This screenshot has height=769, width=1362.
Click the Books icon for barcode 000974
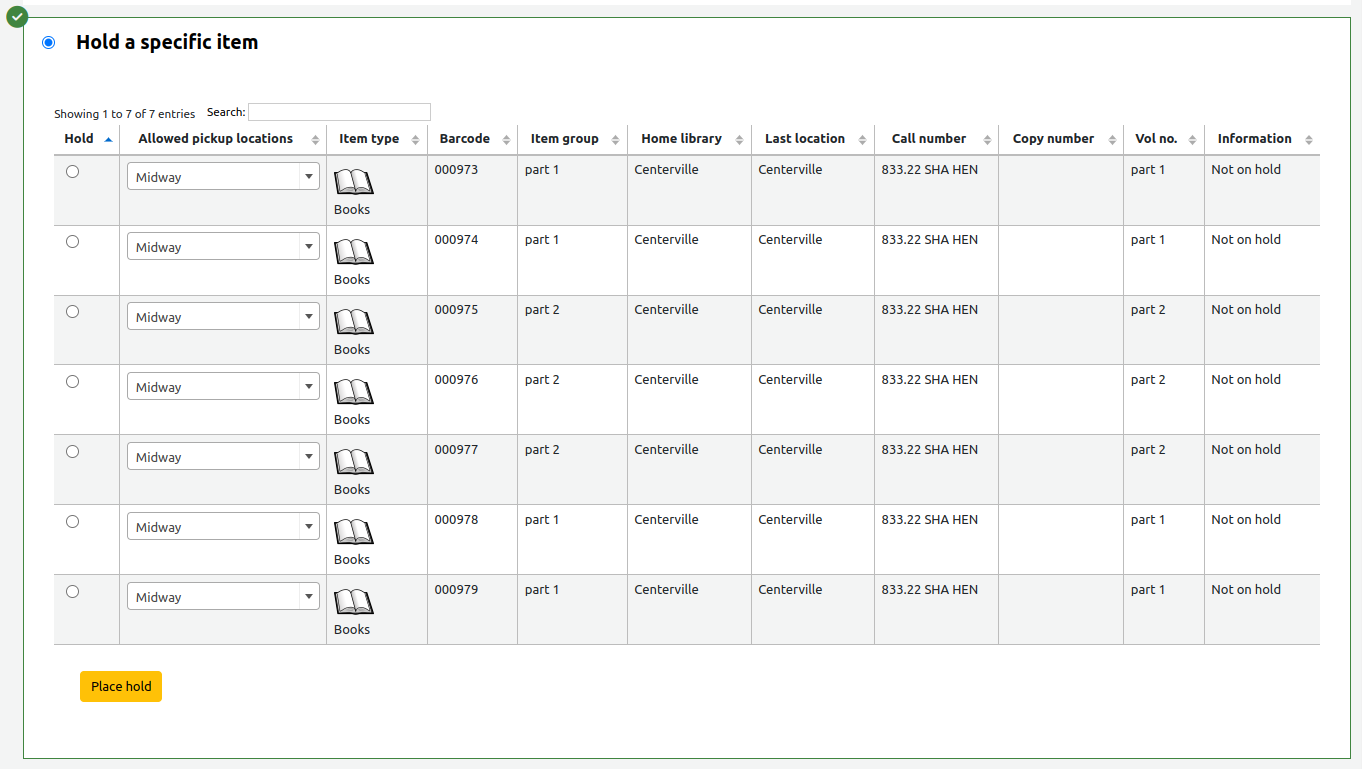[x=353, y=253]
